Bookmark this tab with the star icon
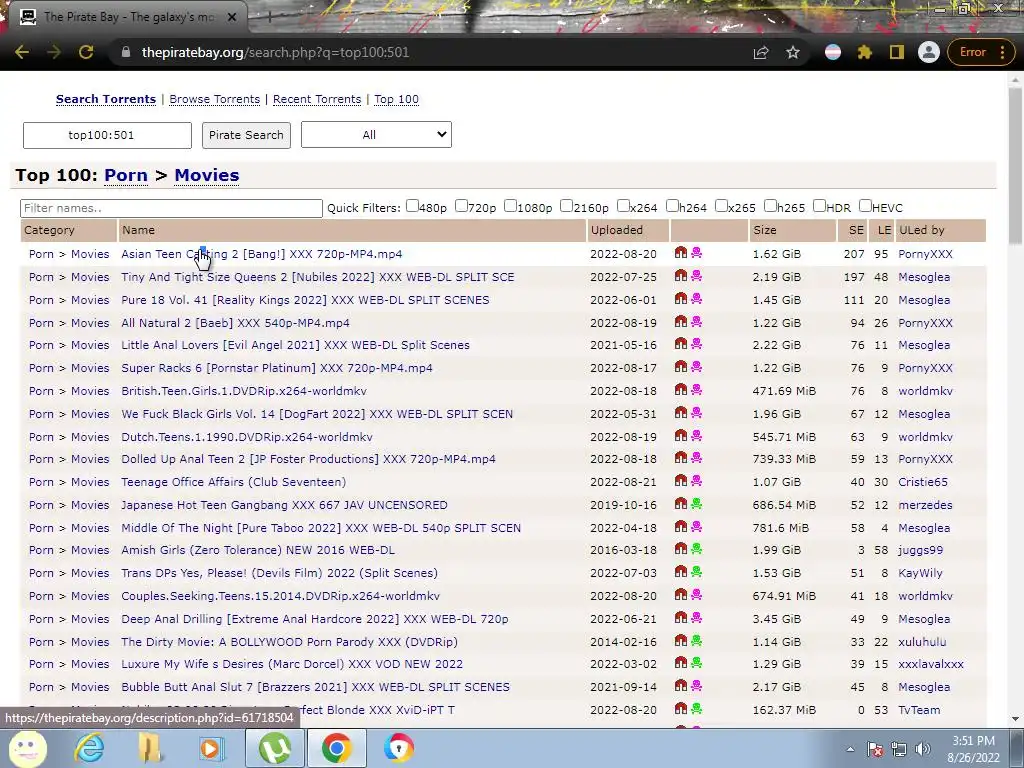The image size is (1024, 768). click(x=793, y=52)
